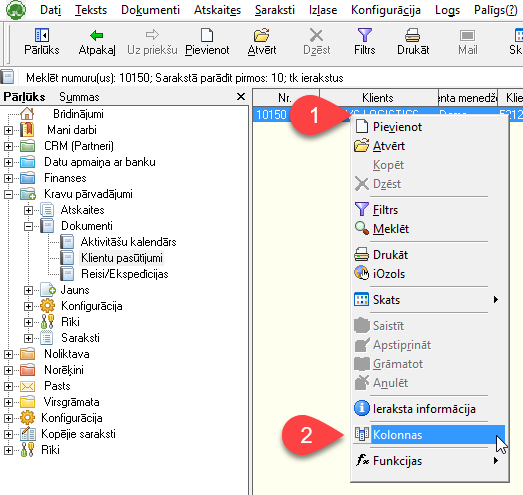Switch to the Summas tab
The height and width of the screenshot is (495, 523).
(79, 97)
